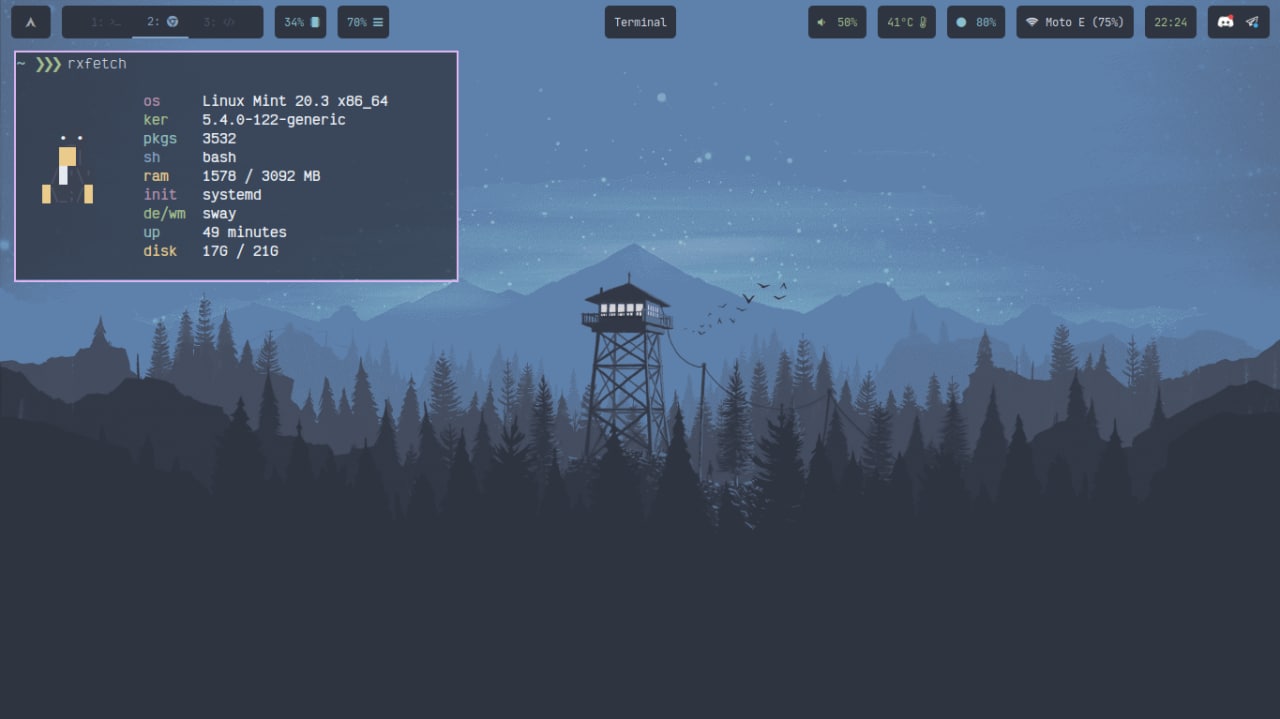Click the 'disk' label in terminal

tap(160, 251)
